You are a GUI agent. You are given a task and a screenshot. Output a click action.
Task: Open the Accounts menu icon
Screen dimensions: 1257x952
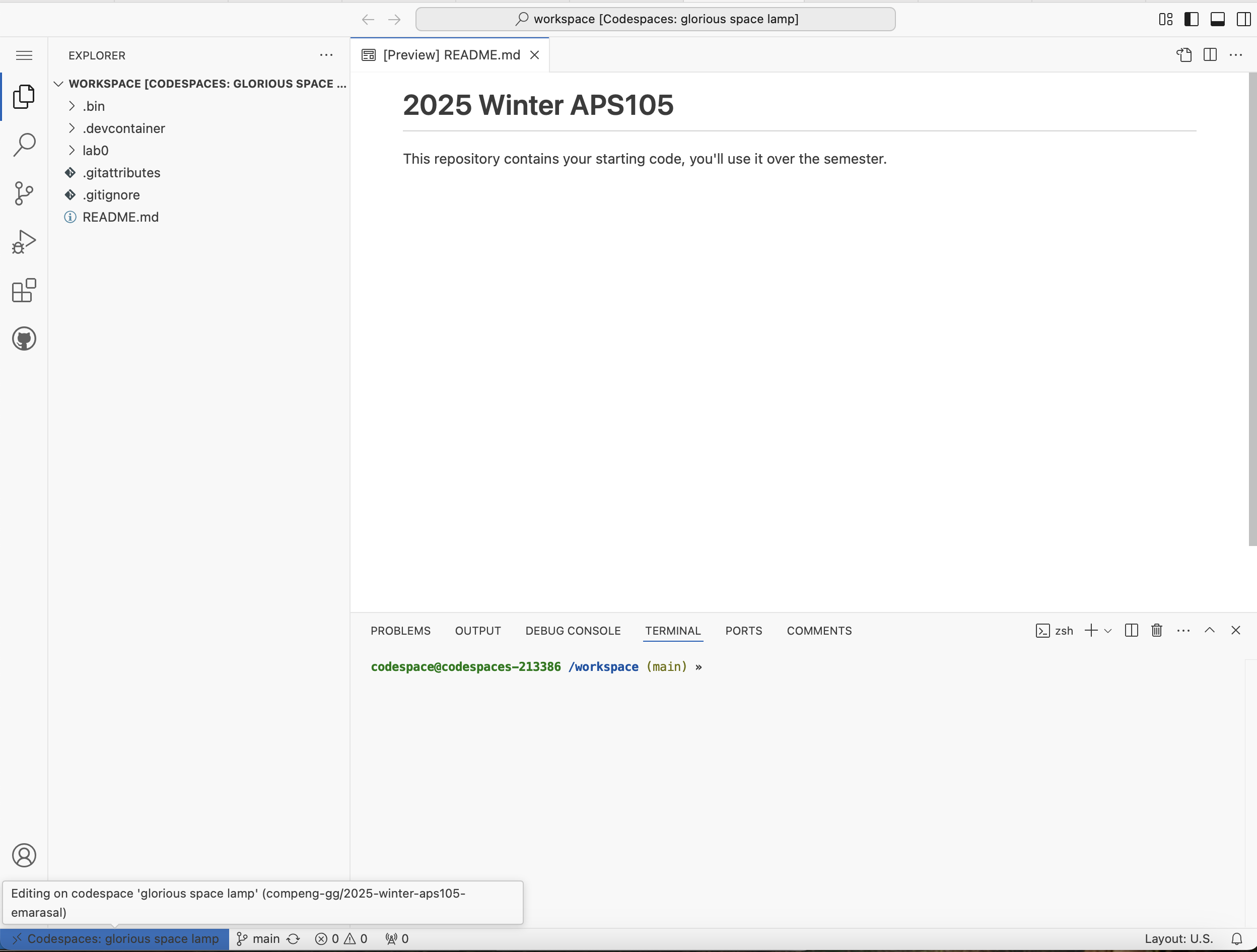pos(24,855)
